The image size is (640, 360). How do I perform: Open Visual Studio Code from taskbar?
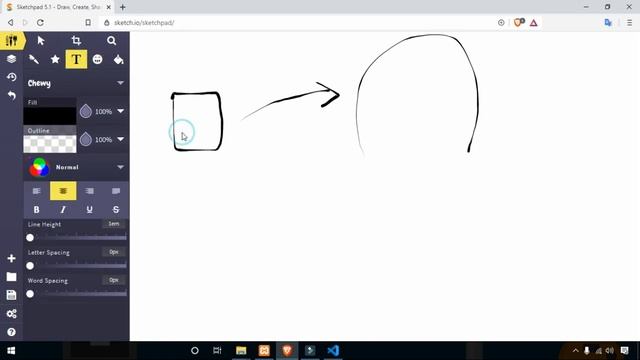coord(333,351)
